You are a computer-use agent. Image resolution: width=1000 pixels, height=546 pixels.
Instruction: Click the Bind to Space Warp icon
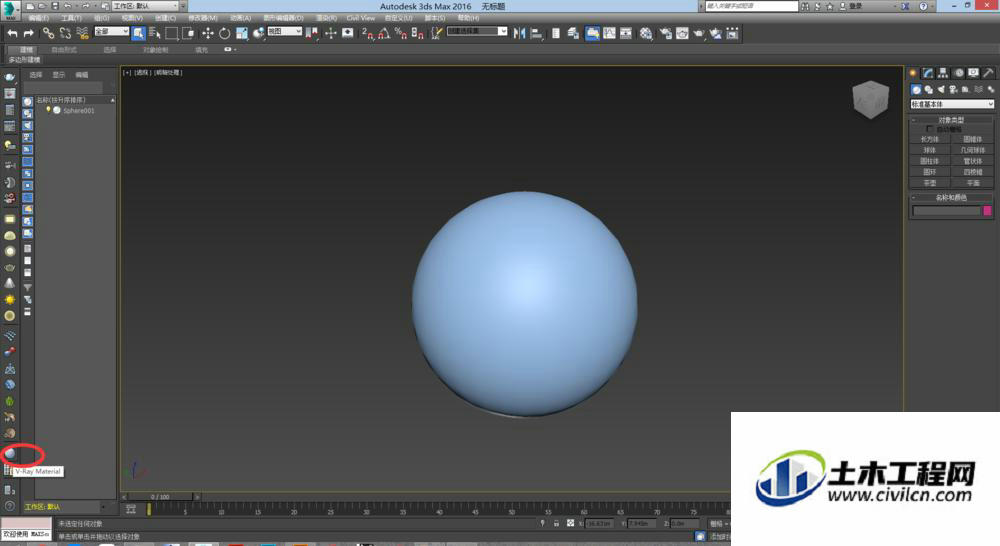click(82, 33)
